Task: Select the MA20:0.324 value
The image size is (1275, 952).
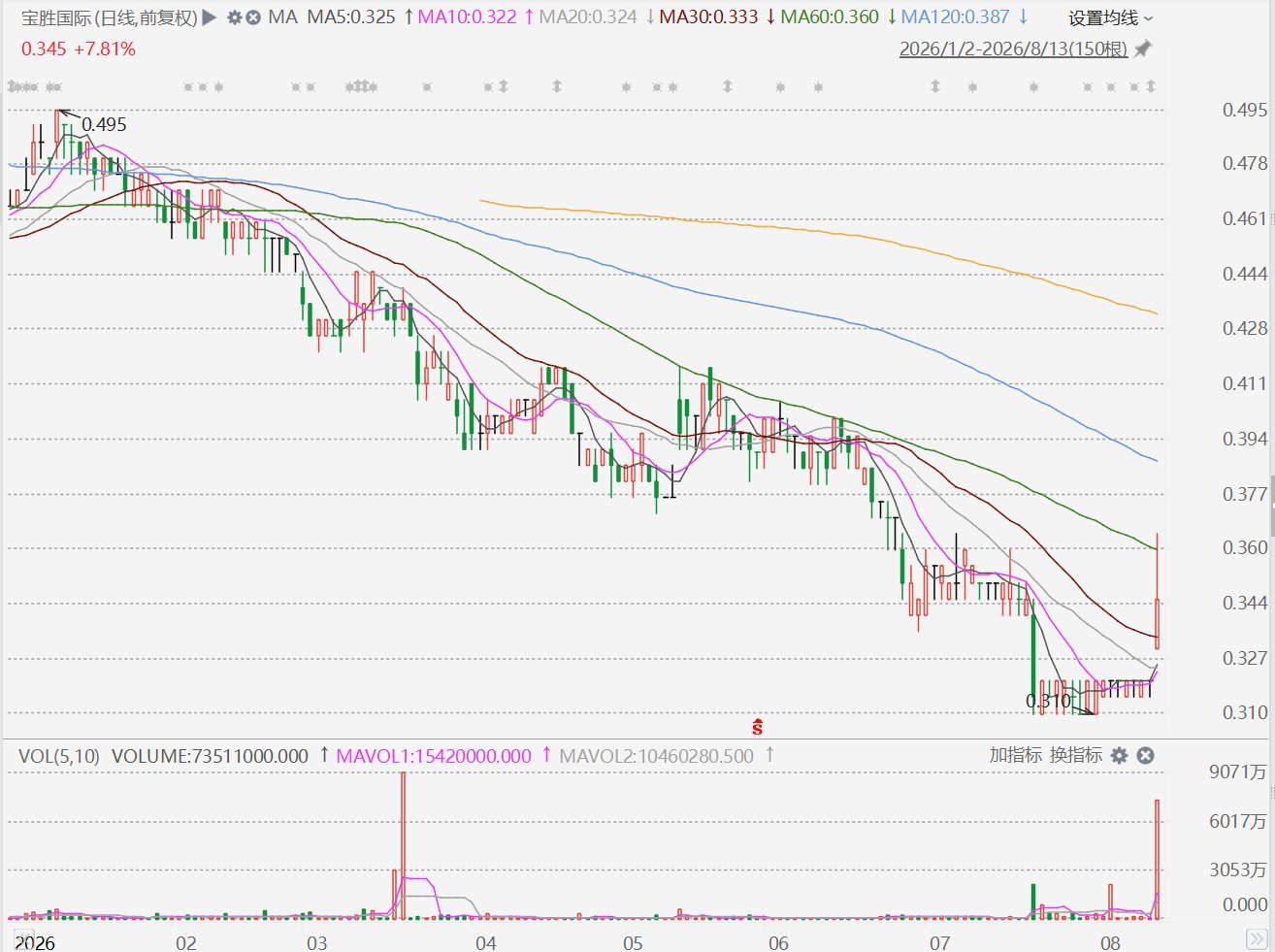Action: 588,17
